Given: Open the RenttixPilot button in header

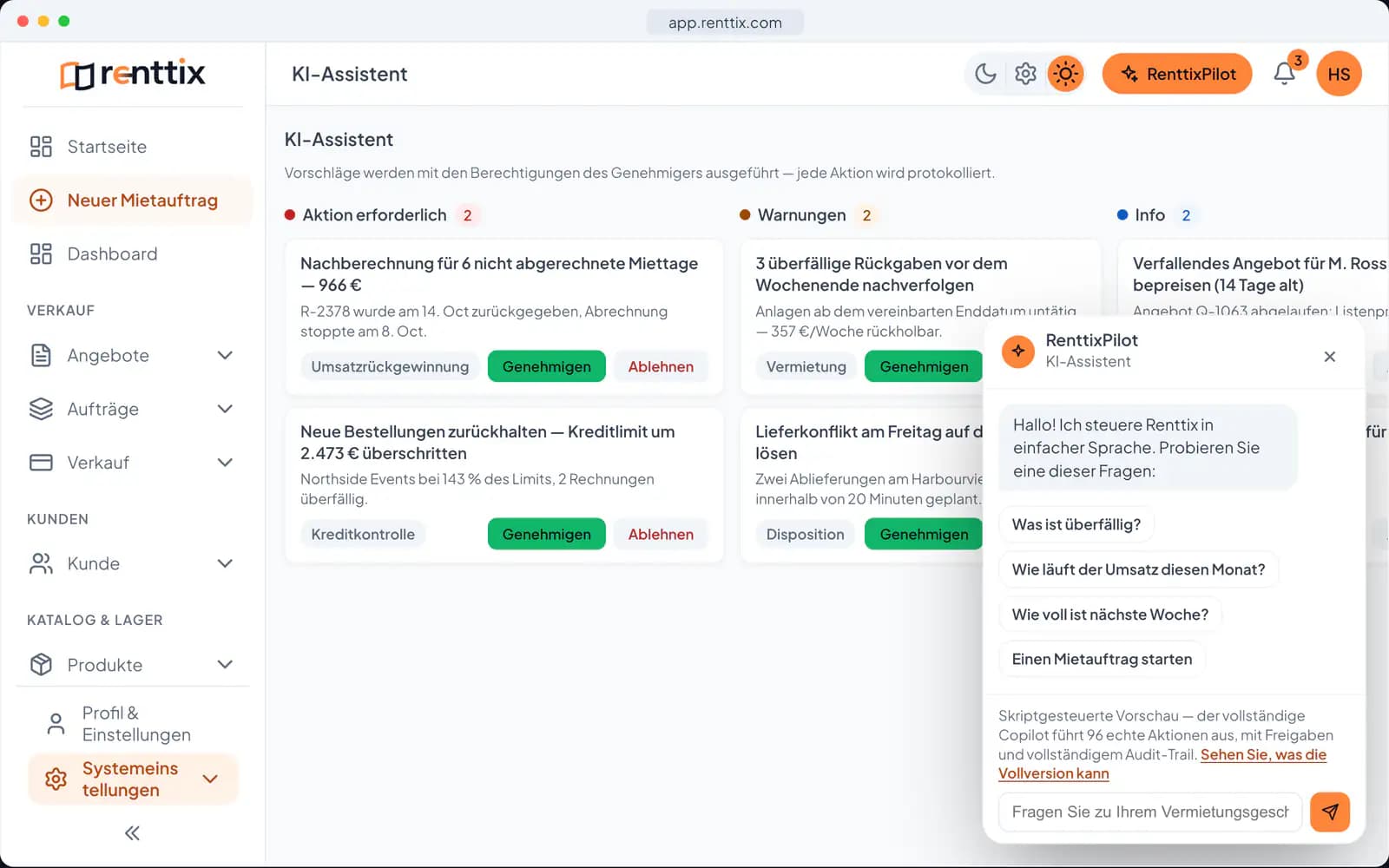Looking at the screenshot, I should [x=1177, y=74].
